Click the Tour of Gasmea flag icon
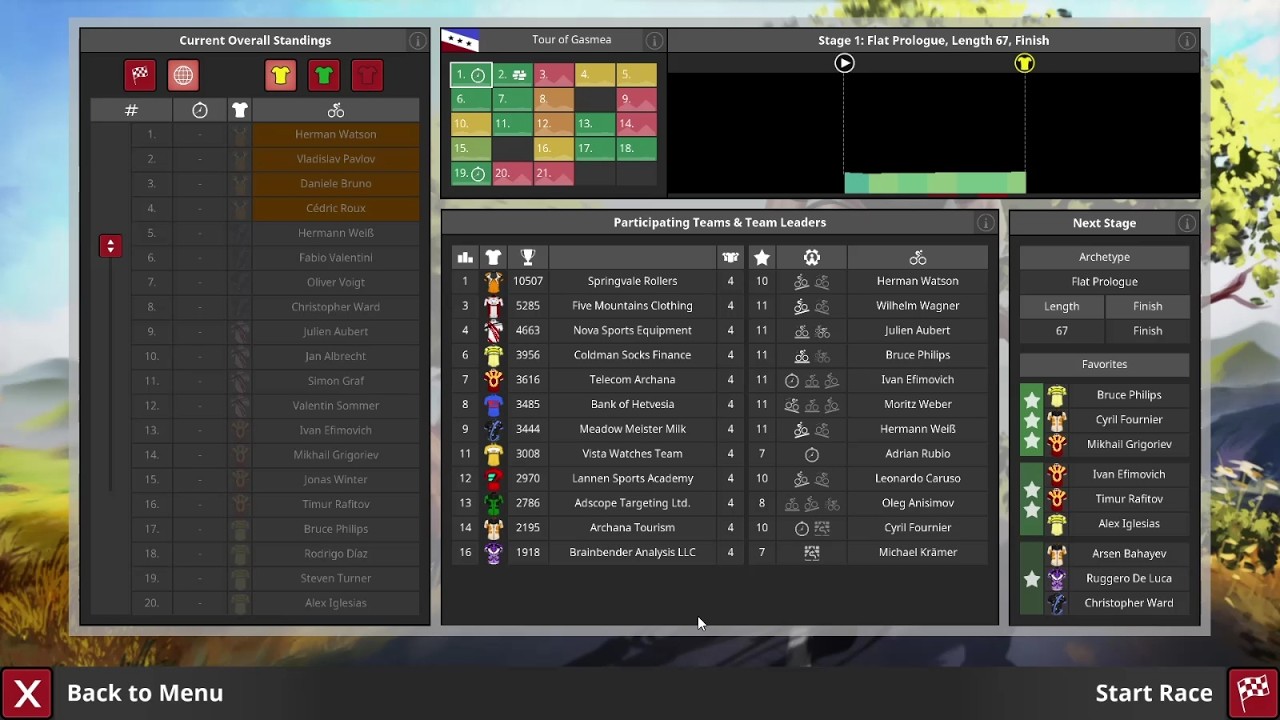Viewport: 1280px width, 720px height. click(460, 40)
